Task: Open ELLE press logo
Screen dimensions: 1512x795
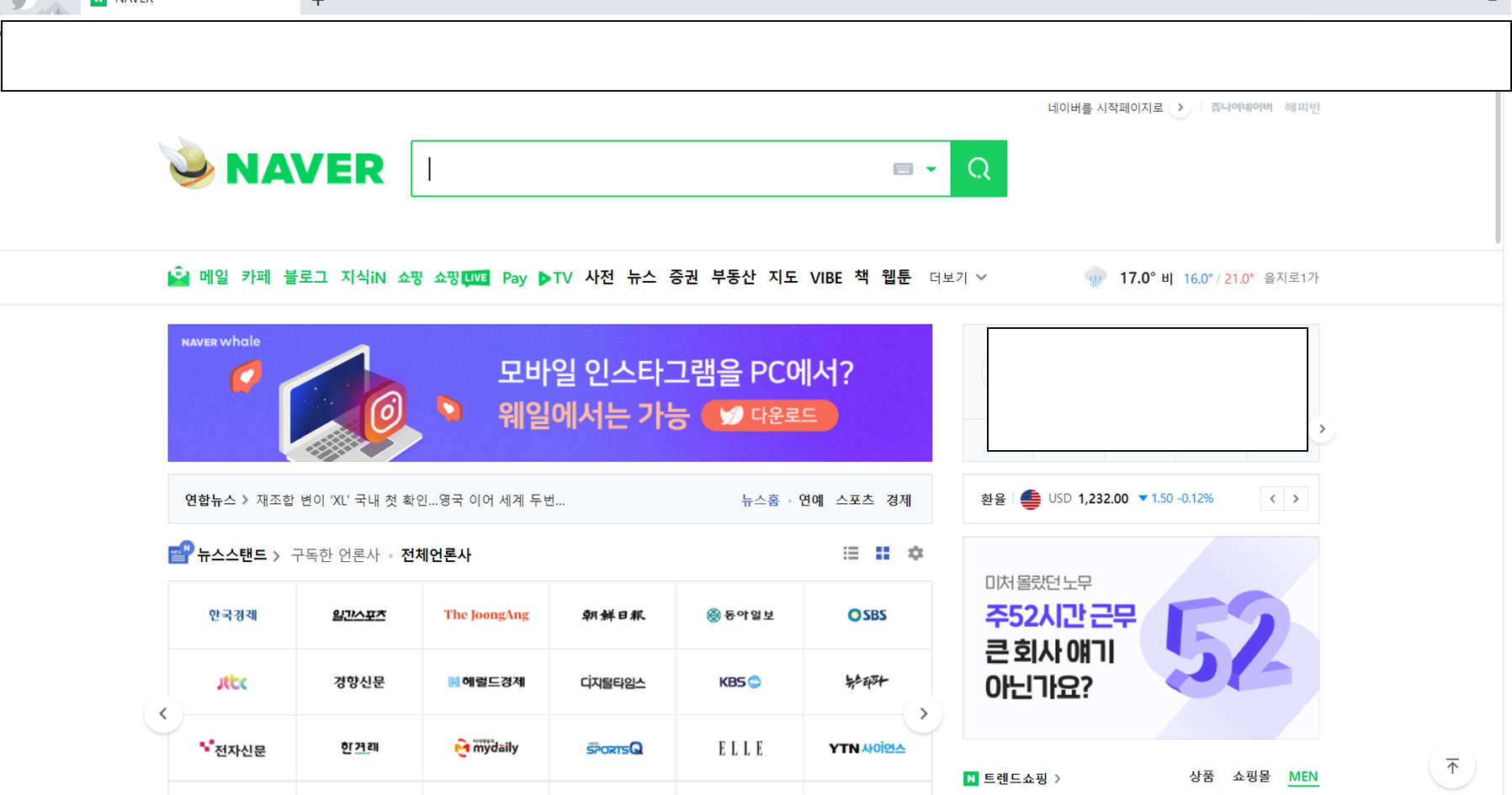Action: click(740, 748)
